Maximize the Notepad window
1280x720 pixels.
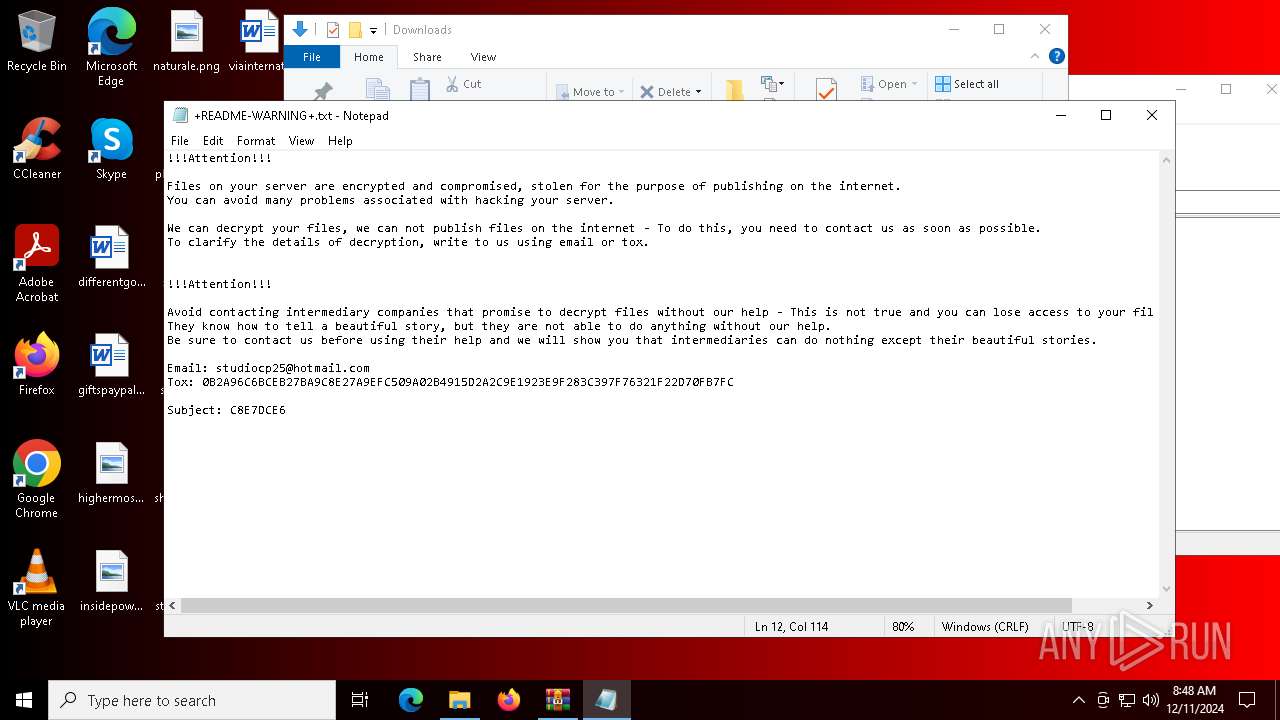(1106, 115)
